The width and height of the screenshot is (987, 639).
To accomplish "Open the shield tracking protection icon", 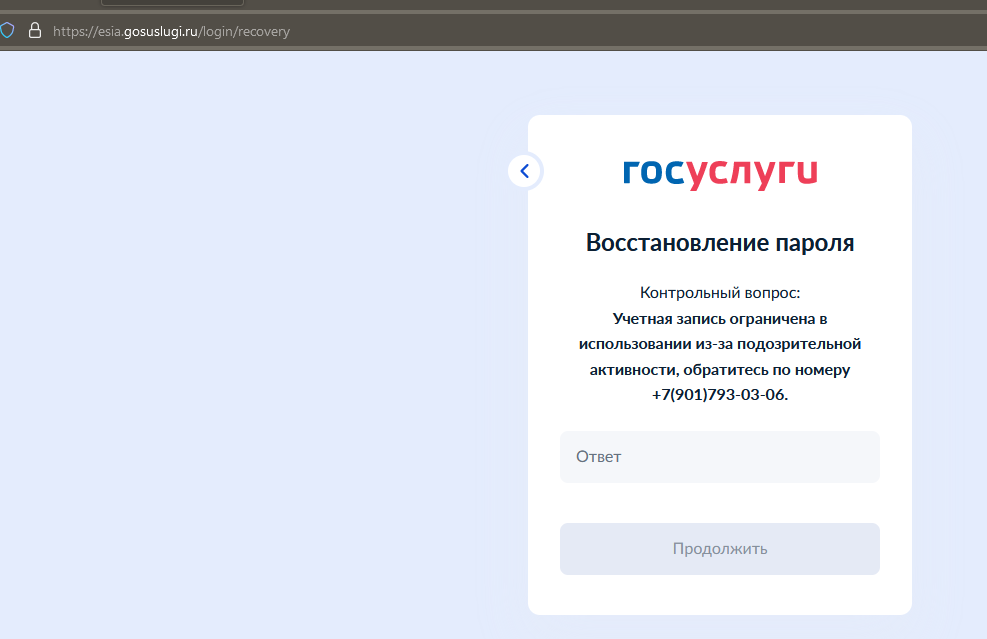I will pos(7,30).
